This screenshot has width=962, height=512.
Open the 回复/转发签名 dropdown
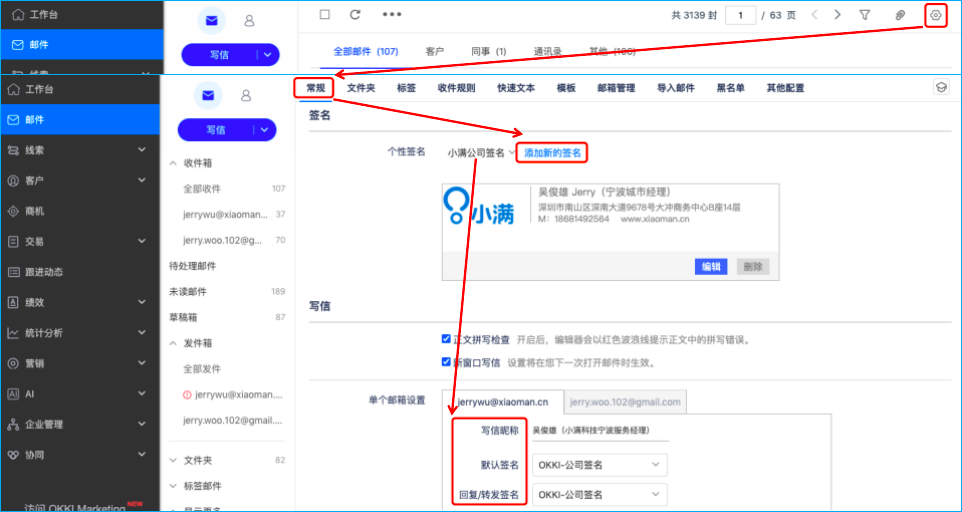600,494
